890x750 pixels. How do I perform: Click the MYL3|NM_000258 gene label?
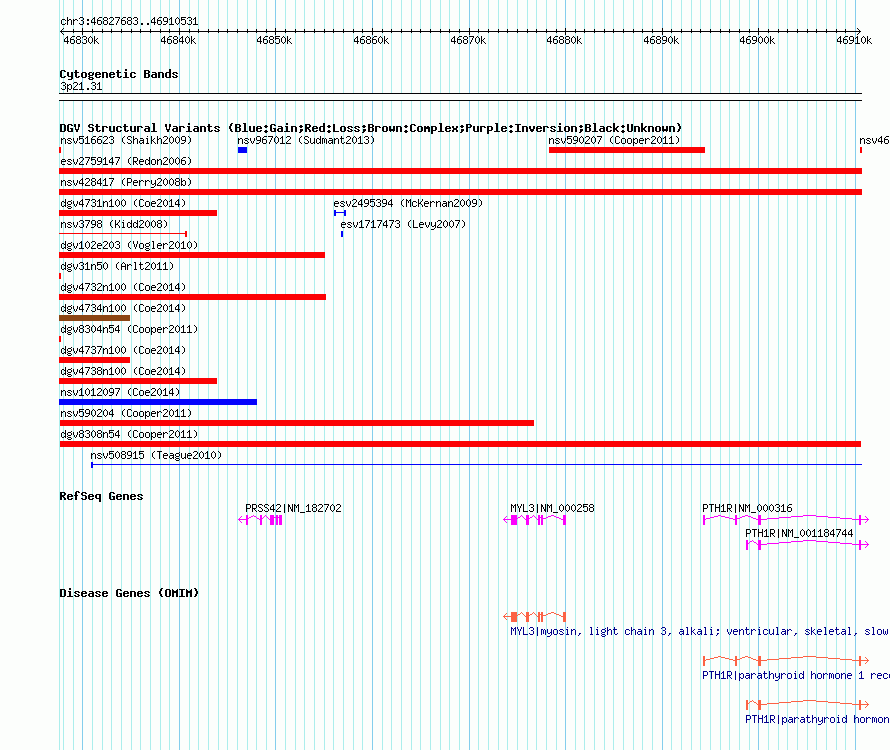click(x=552, y=508)
